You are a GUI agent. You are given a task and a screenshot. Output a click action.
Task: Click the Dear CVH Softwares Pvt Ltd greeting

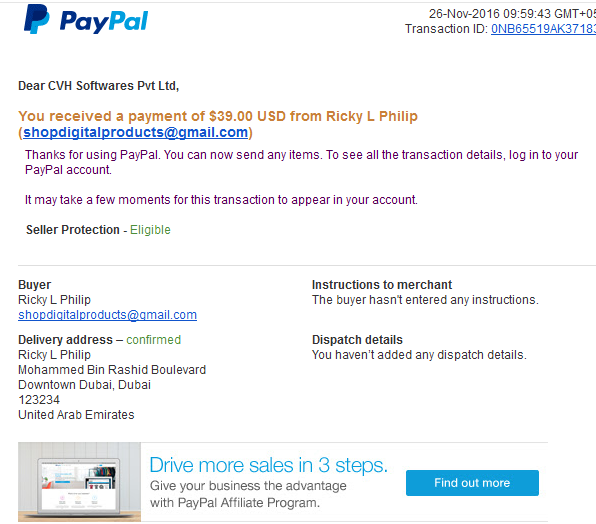tap(98, 86)
